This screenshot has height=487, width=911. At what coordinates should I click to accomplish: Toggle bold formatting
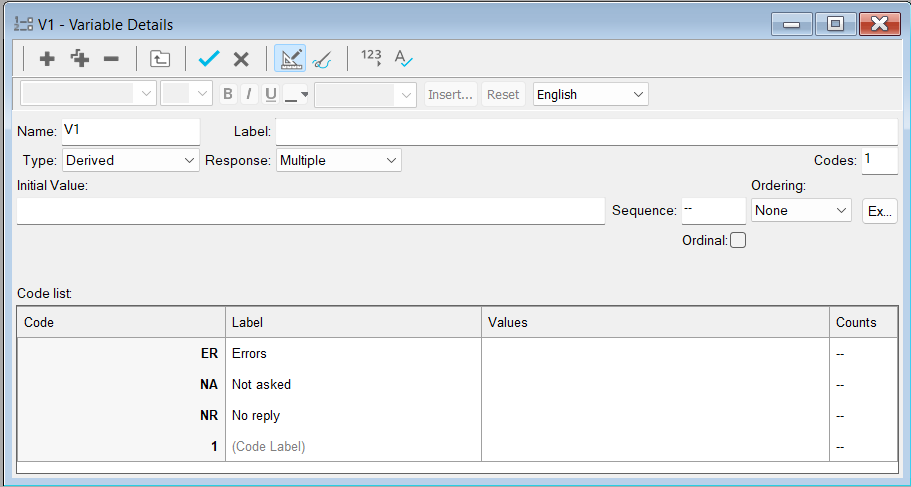pos(228,94)
